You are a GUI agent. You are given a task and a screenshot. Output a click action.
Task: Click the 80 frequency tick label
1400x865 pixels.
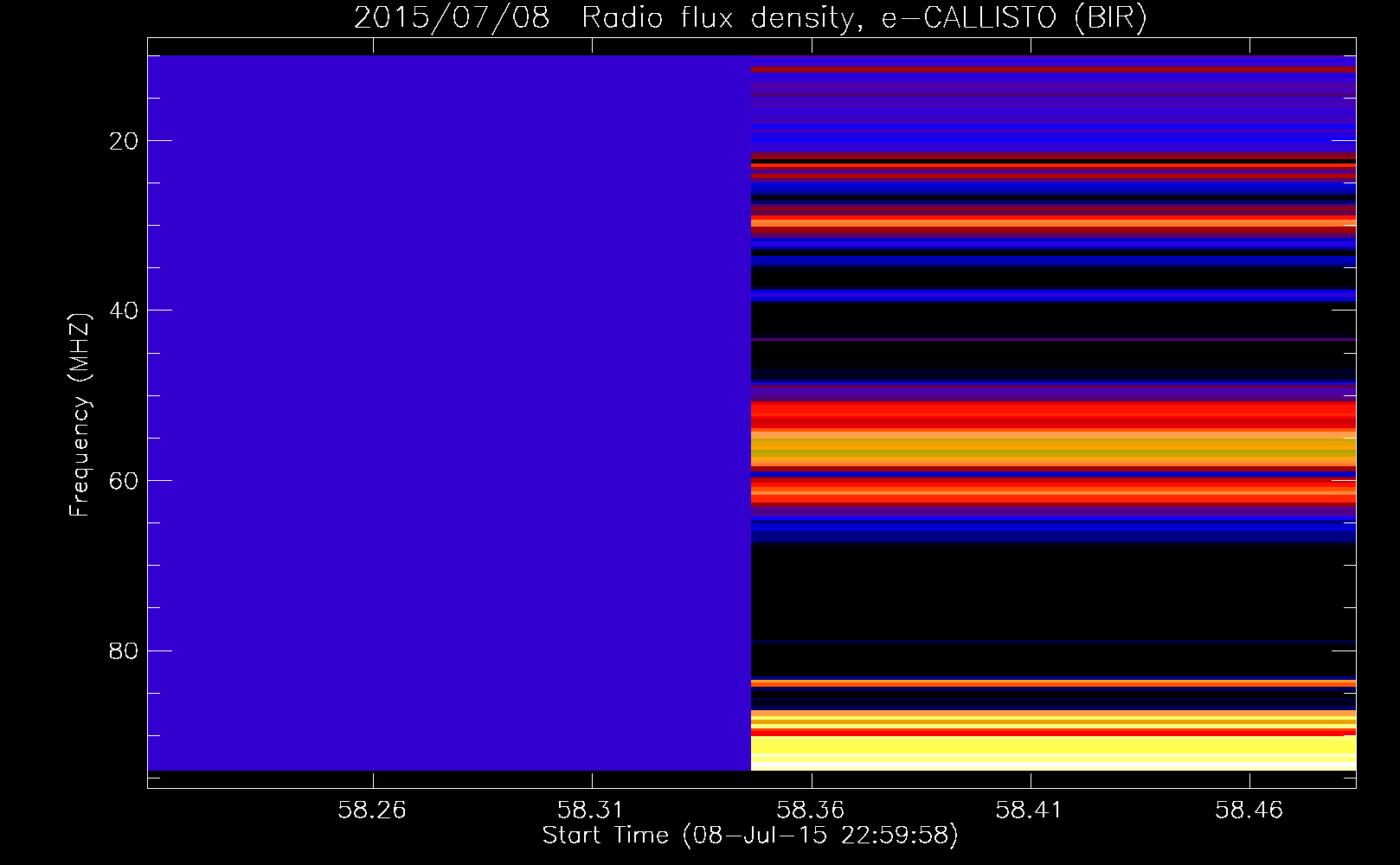125,650
